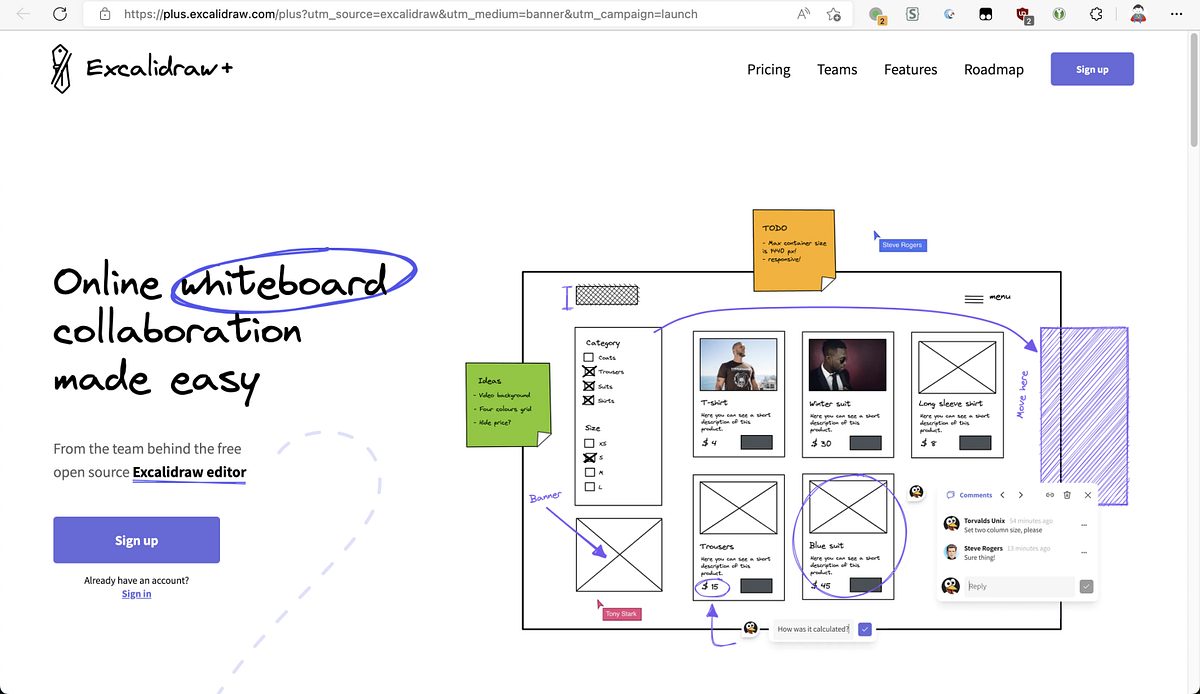This screenshot has width=1200, height=694.
Task: Confirm 'How was it calculated?' with purple check
Action: click(865, 629)
